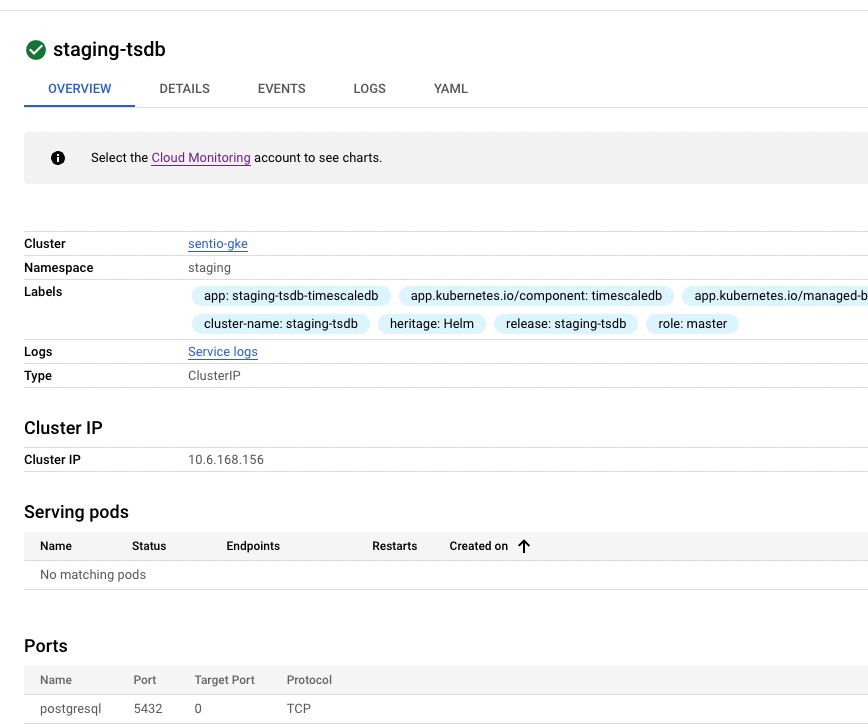Sort the Ports table by Target Port
This screenshot has height=725, width=868.
pyautogui.click(x=224, y=680)
